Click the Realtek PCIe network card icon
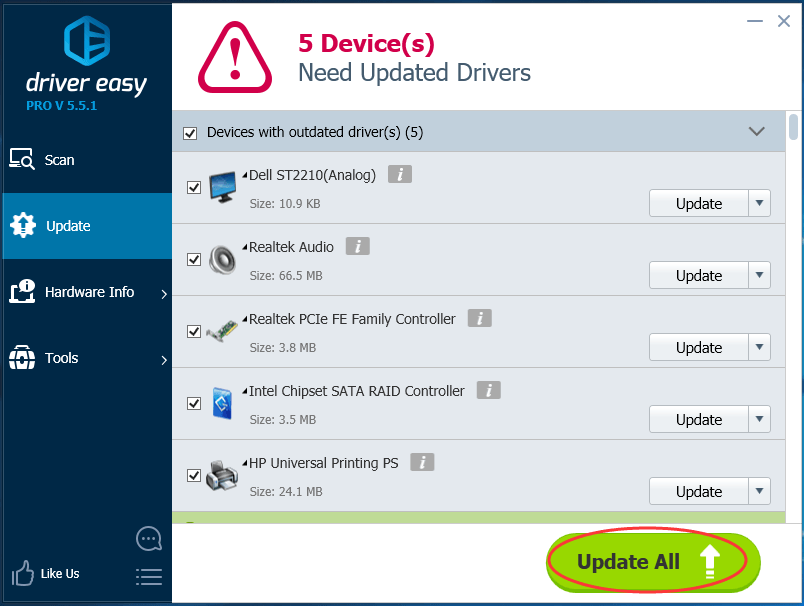The image size is (804, 606). pos(222,331)
